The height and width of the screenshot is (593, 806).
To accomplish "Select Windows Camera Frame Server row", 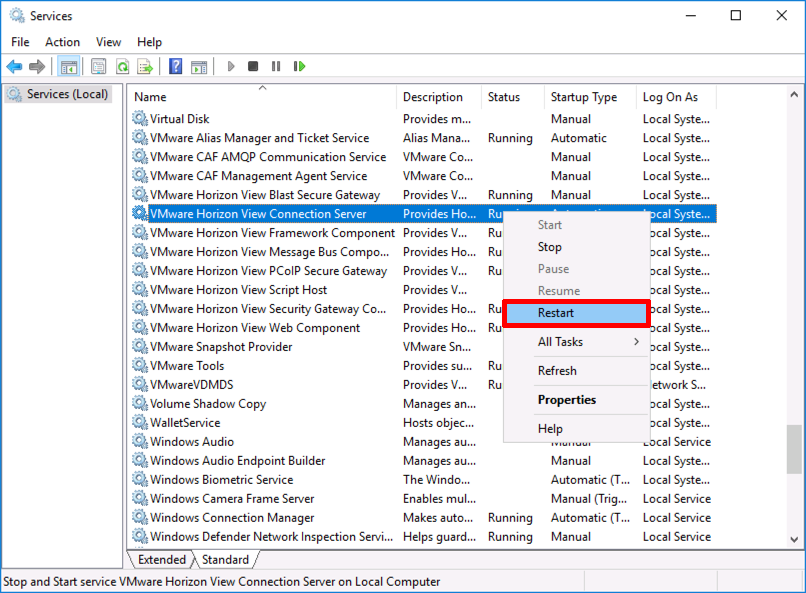I will click(x=422, y=498).
